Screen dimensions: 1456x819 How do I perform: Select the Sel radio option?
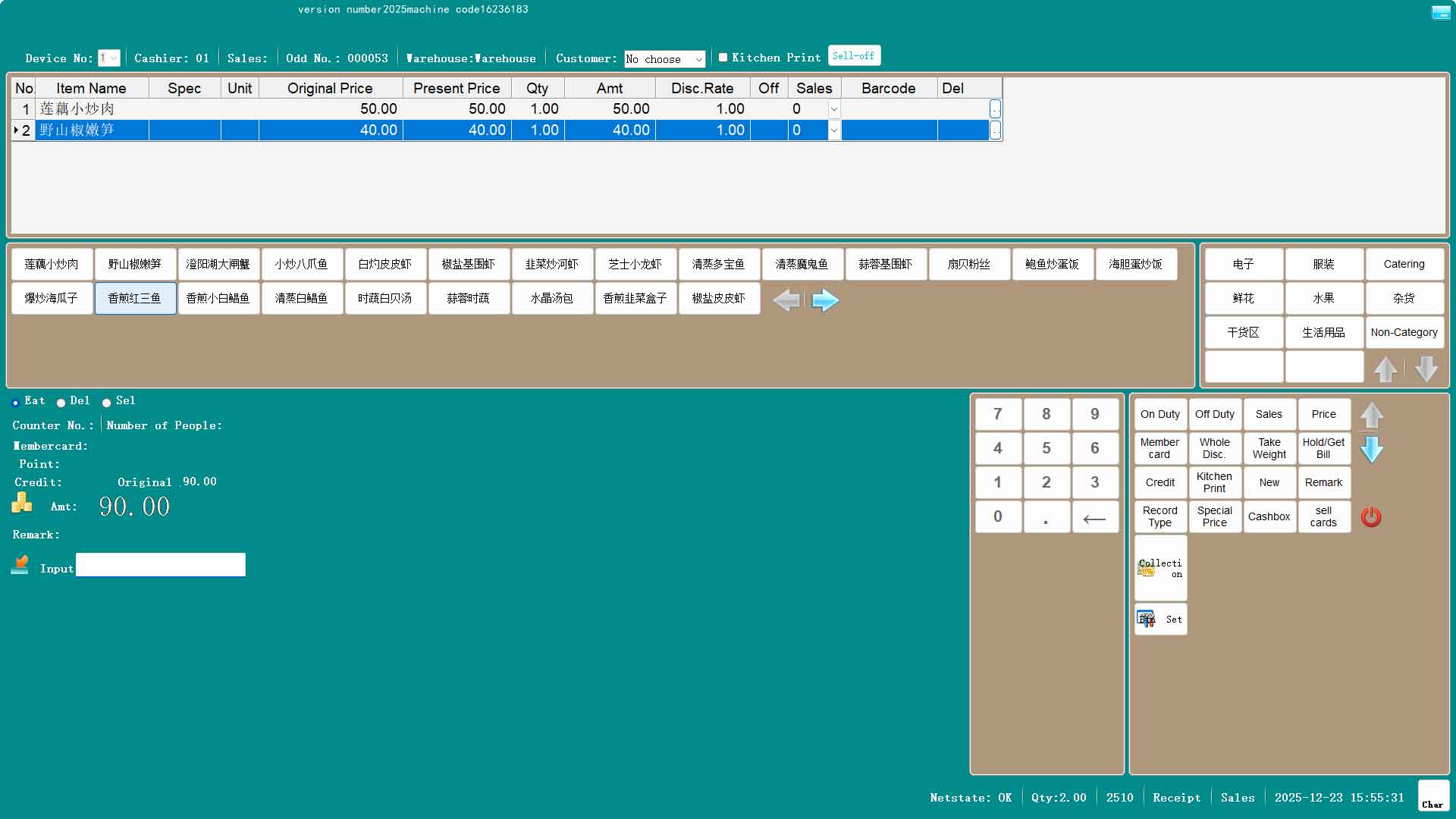pos(107,403)
